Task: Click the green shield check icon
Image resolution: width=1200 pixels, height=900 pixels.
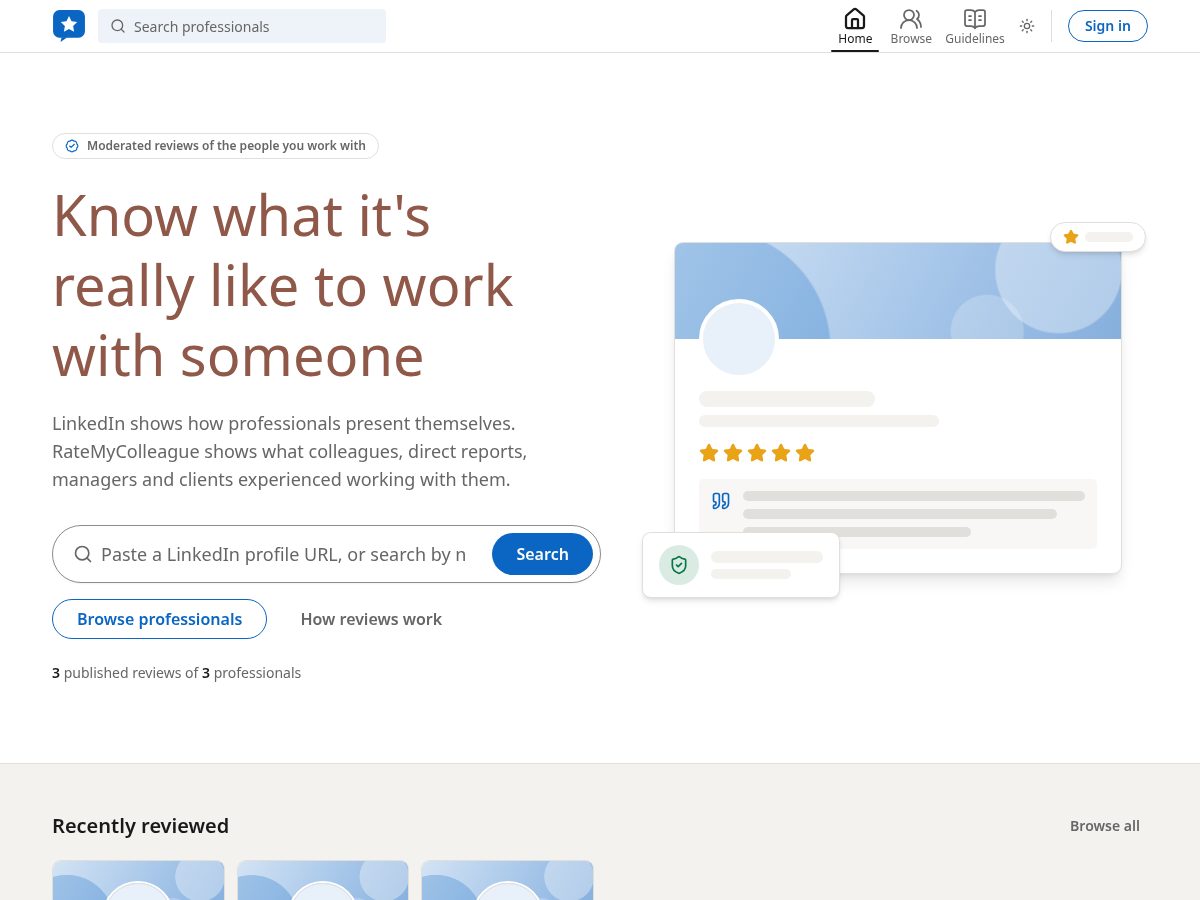Action: [x=679, y=565]
